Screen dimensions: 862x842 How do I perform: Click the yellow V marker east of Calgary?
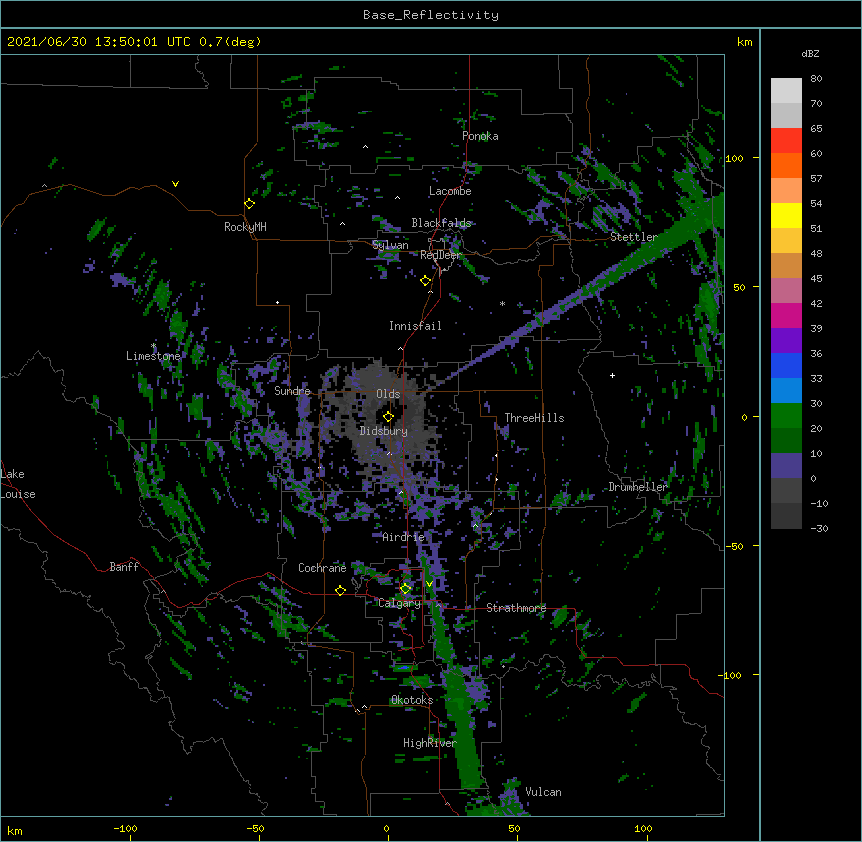[x=429, y=584]
